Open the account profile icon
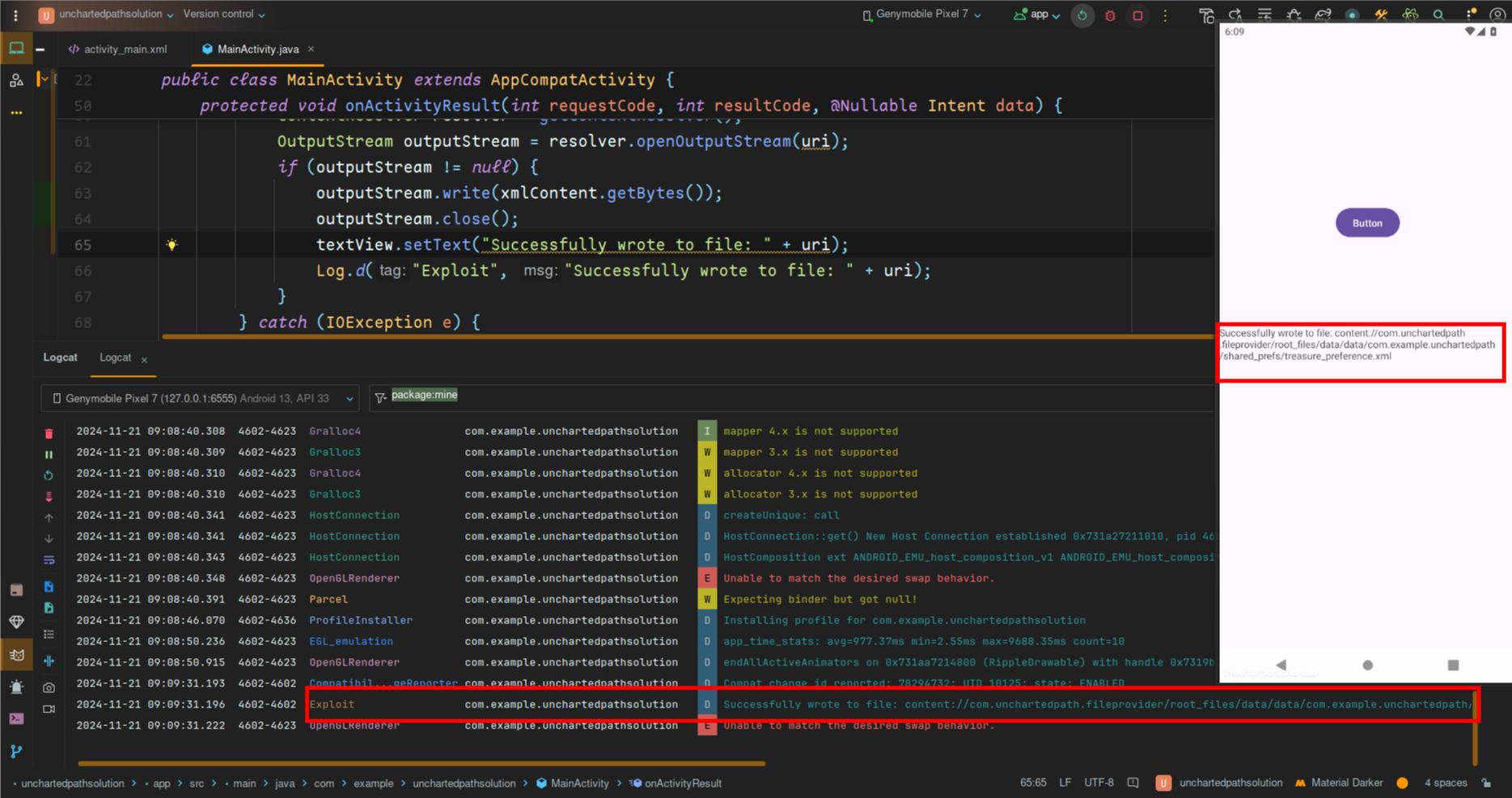The width and height of the screenshot is (1512, 798). pyautogui.click(x=1497, y=15)
